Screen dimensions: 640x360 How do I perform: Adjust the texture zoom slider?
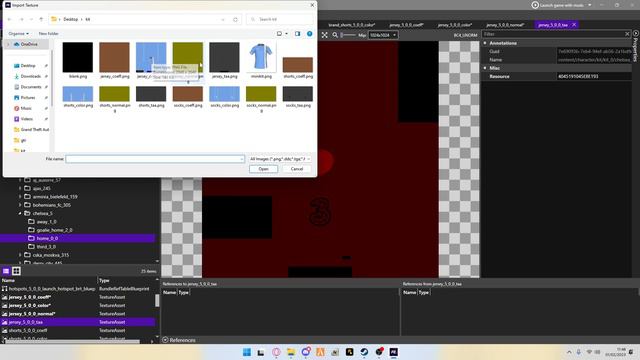[x=348, y=35]
